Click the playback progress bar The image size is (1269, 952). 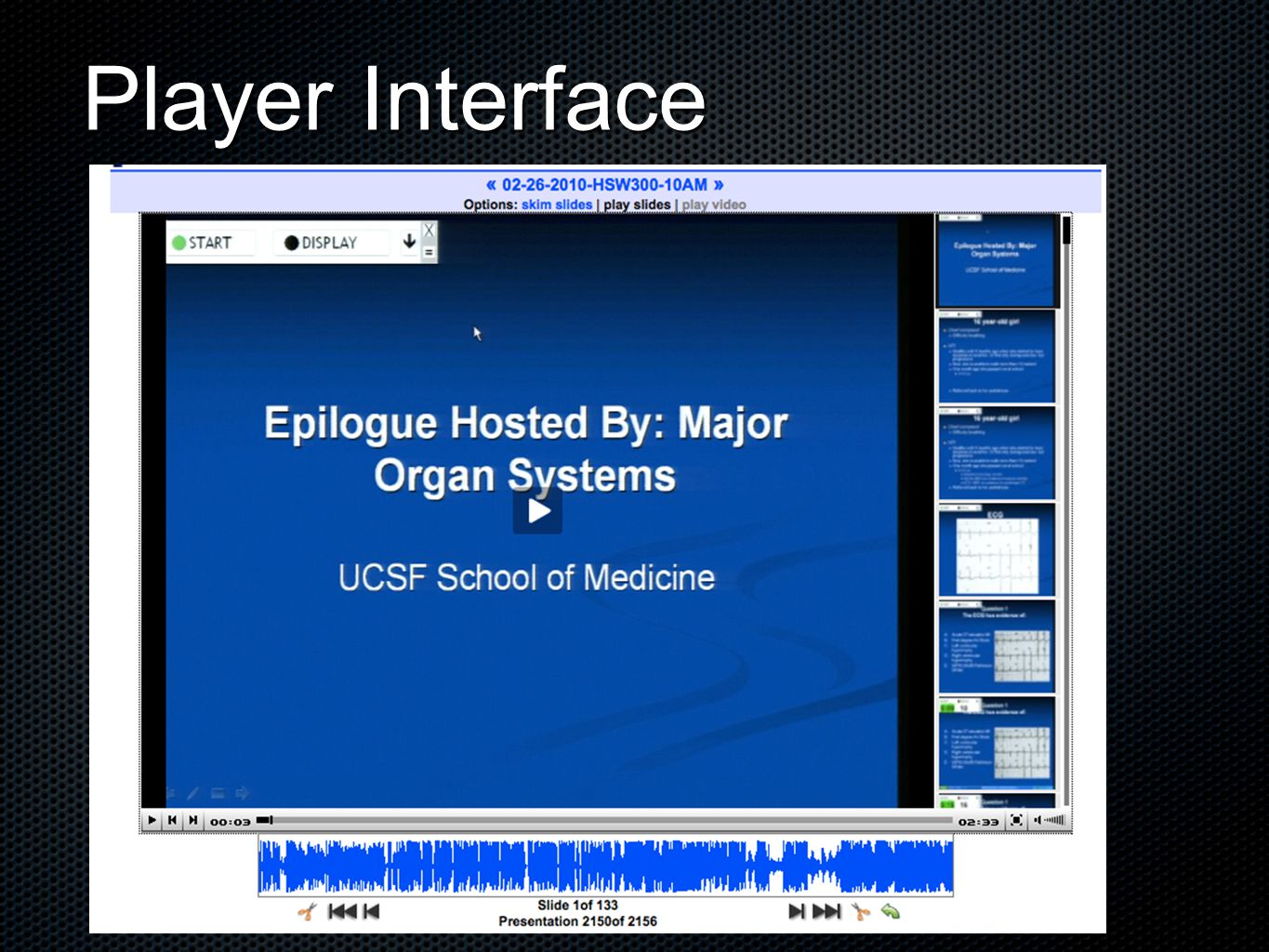pyautogui.click(x=604, y=820)
